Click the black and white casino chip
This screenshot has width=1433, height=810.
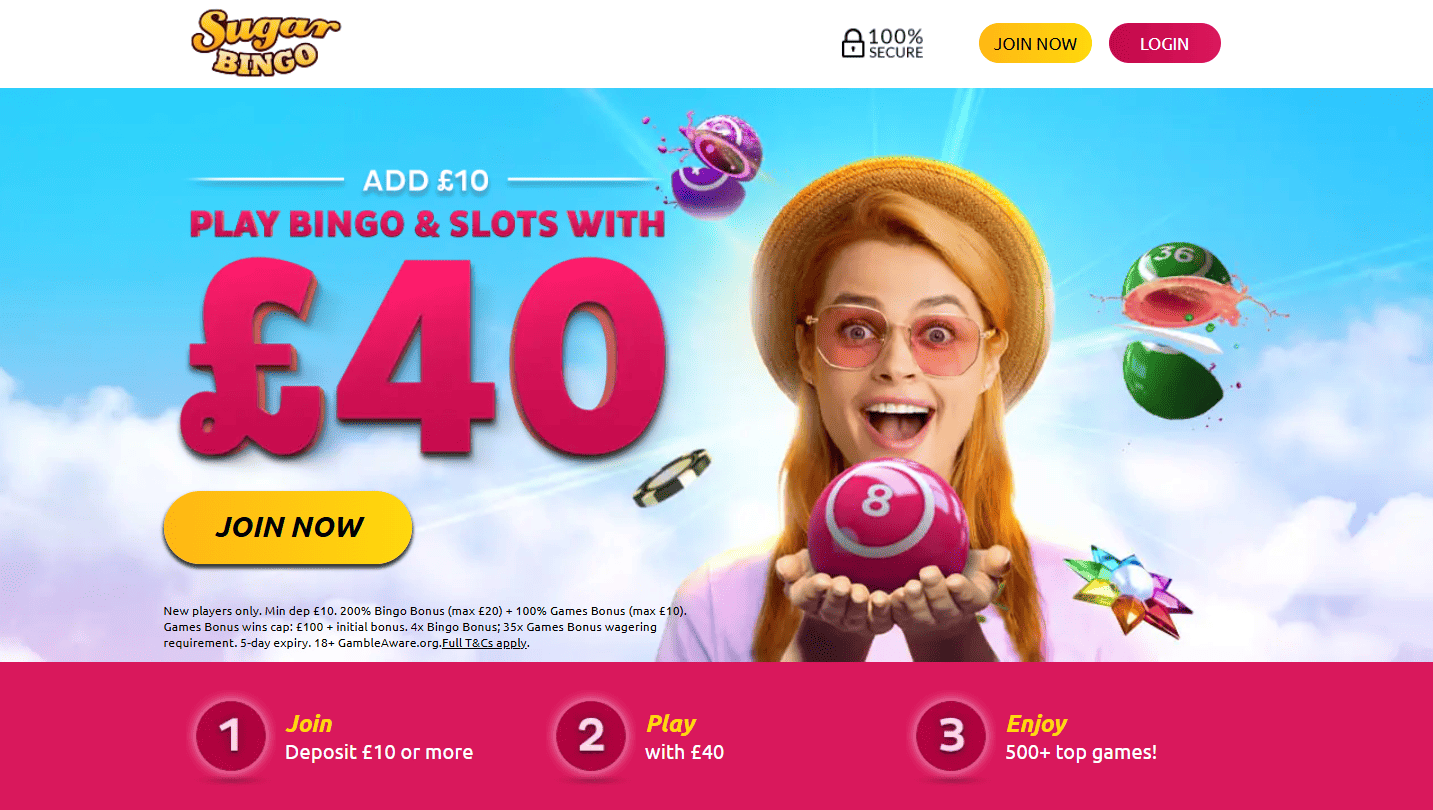[x=672, y=478]
